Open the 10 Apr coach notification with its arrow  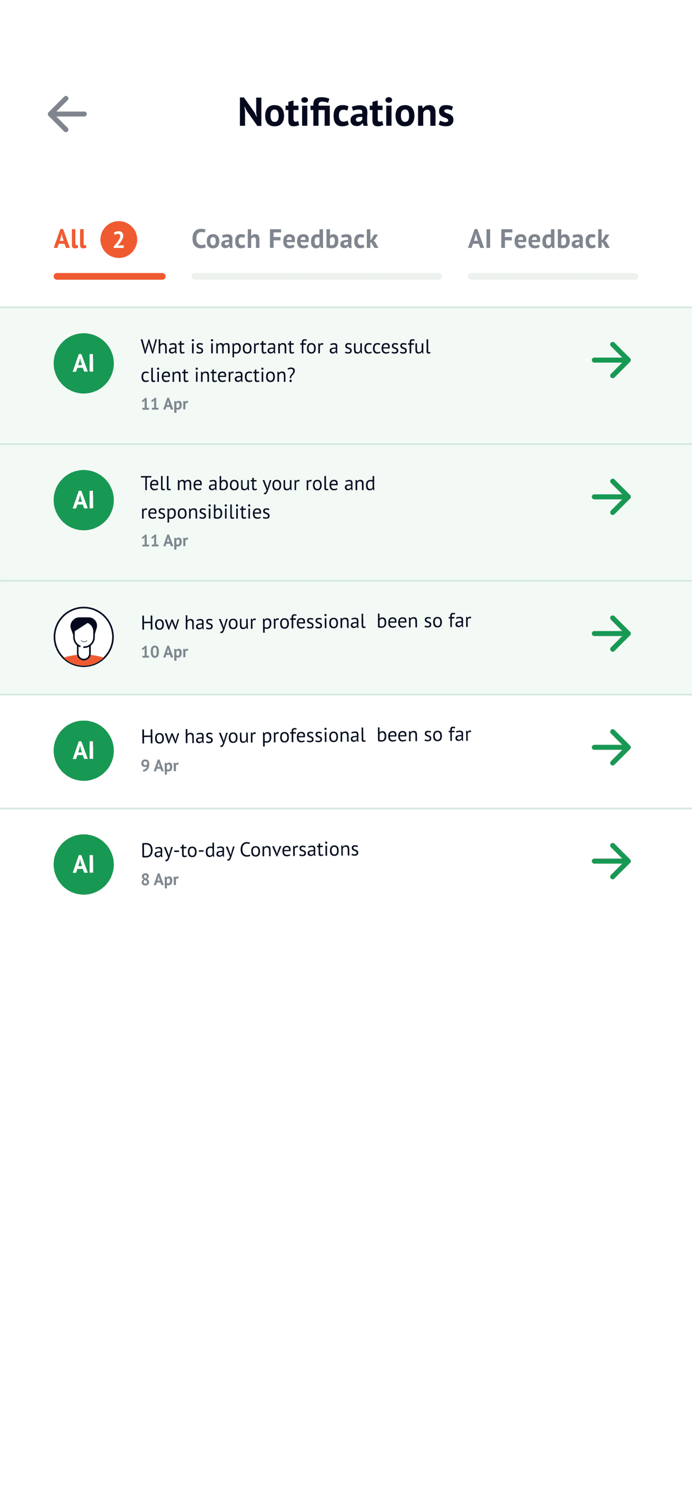click(x=612, y=633)
